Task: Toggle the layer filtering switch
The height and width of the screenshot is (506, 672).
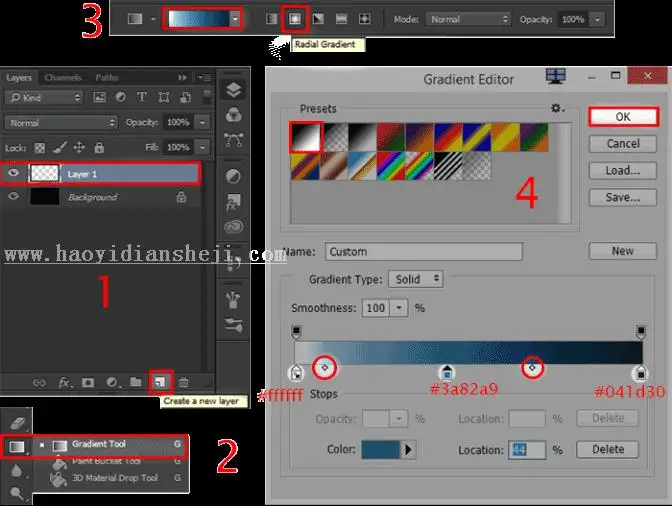Action: (207, 97)
